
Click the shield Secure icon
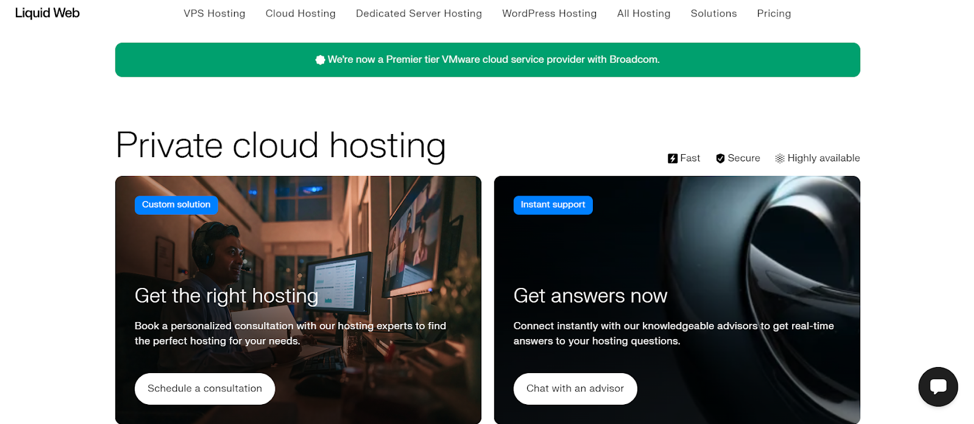click(720, 158)
